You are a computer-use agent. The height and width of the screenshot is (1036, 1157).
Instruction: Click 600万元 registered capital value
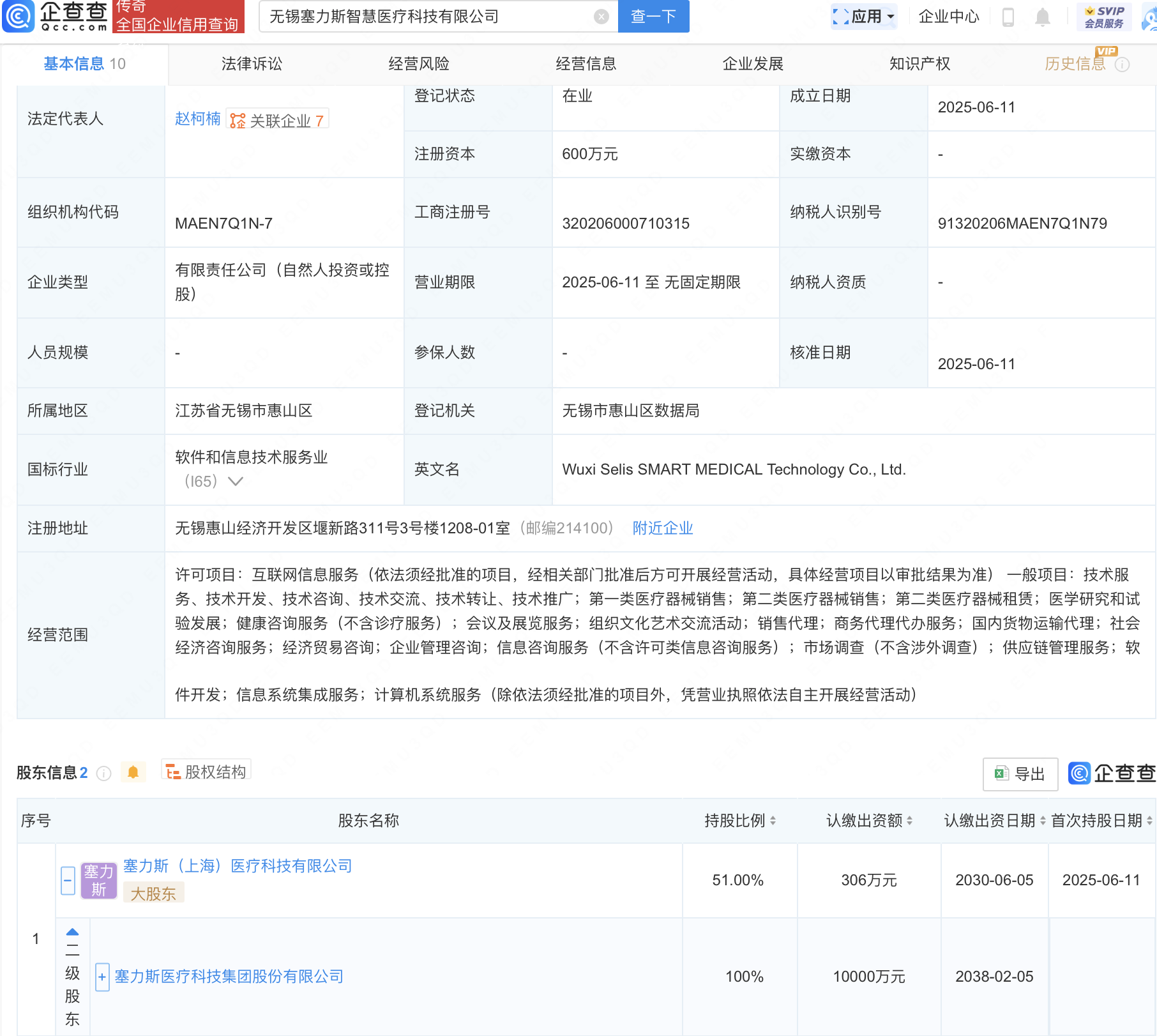coord(590,154)
